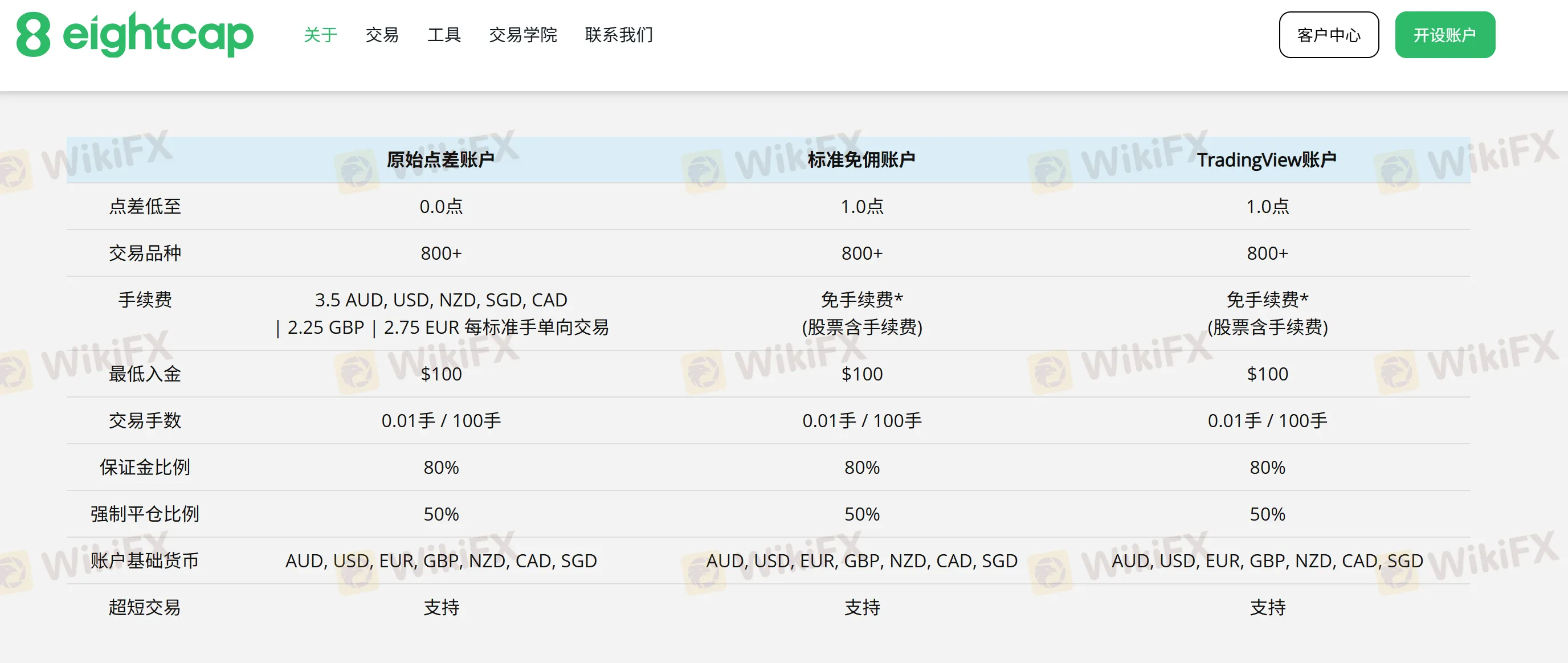Select the TradingView账户 column header

[1267, 159]
